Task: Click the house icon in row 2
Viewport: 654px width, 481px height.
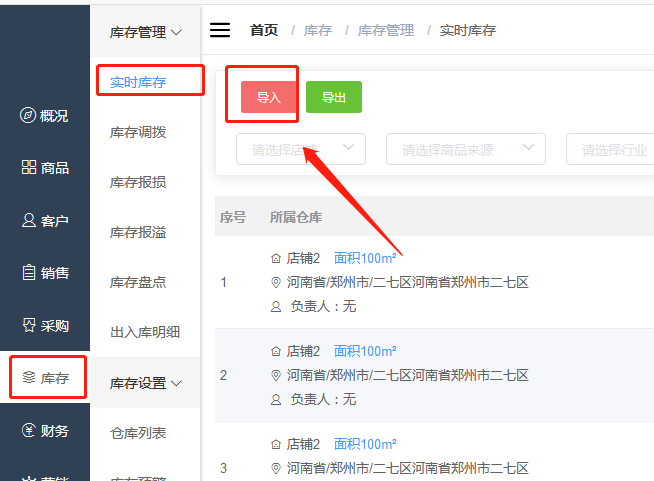Action: tap(276, 352)
